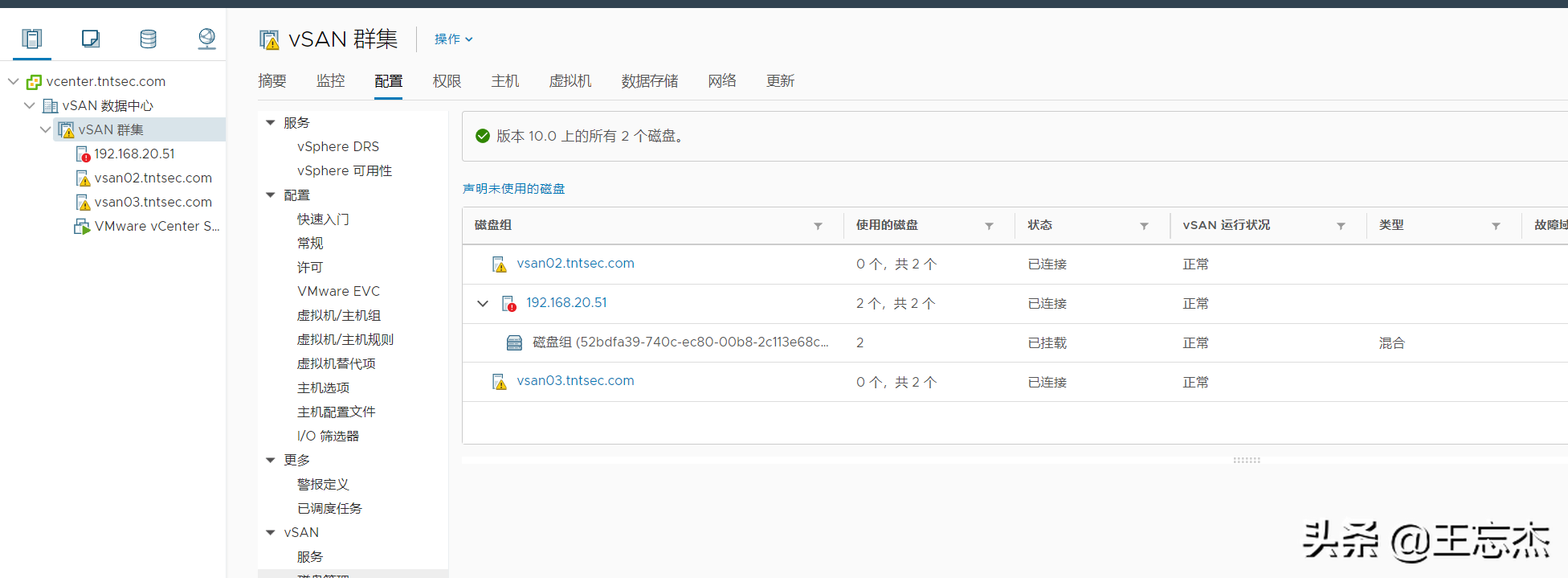
Task: Collapse the 192.168.20.51 disk group row
Action: click(x=483, y=303)
